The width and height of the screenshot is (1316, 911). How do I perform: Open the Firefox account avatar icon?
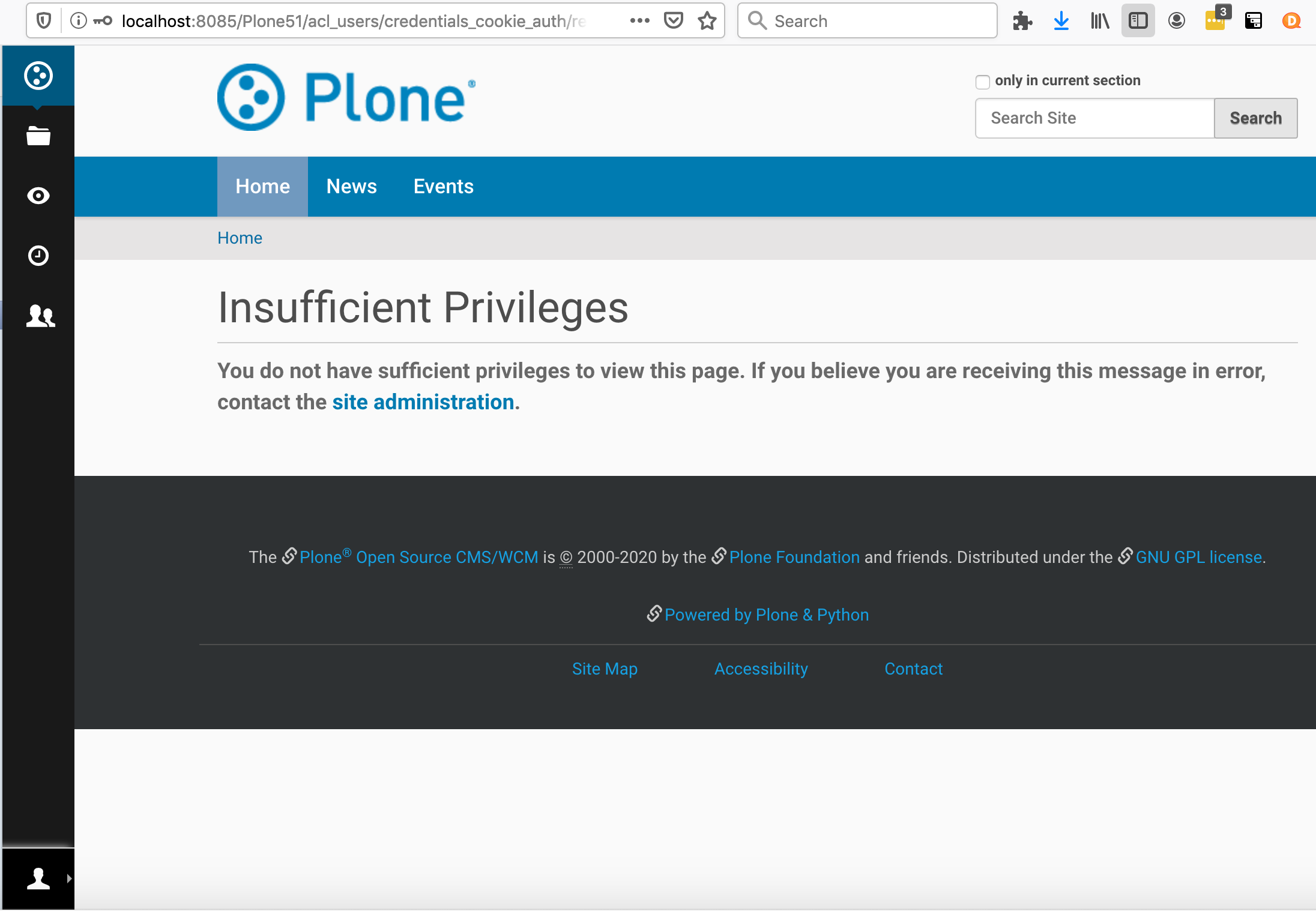1177,21
